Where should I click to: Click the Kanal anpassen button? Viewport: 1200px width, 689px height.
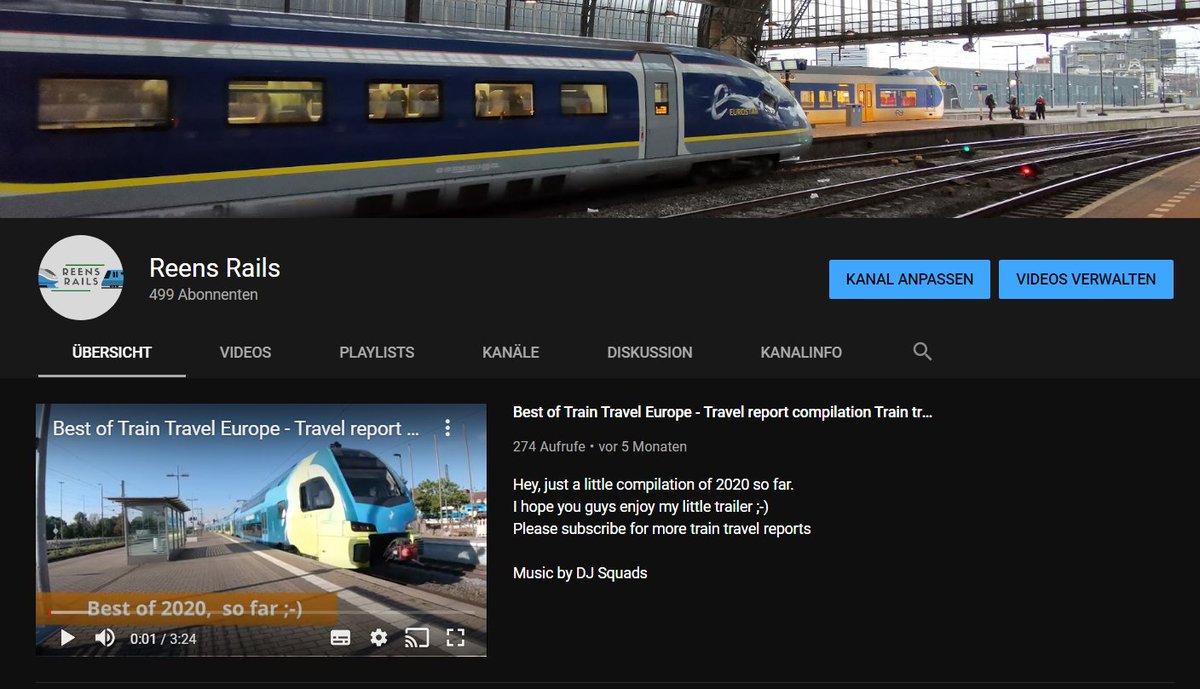click(x=909, y=279)
